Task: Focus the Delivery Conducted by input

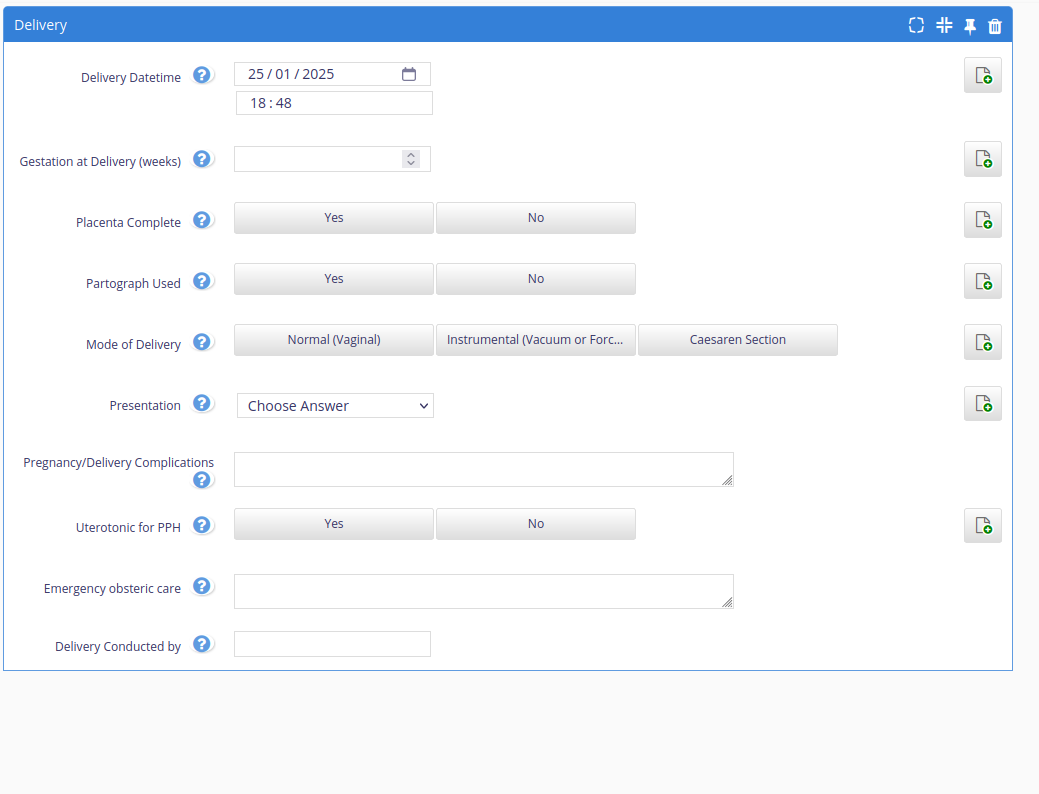Action: (x=332, y=644)
